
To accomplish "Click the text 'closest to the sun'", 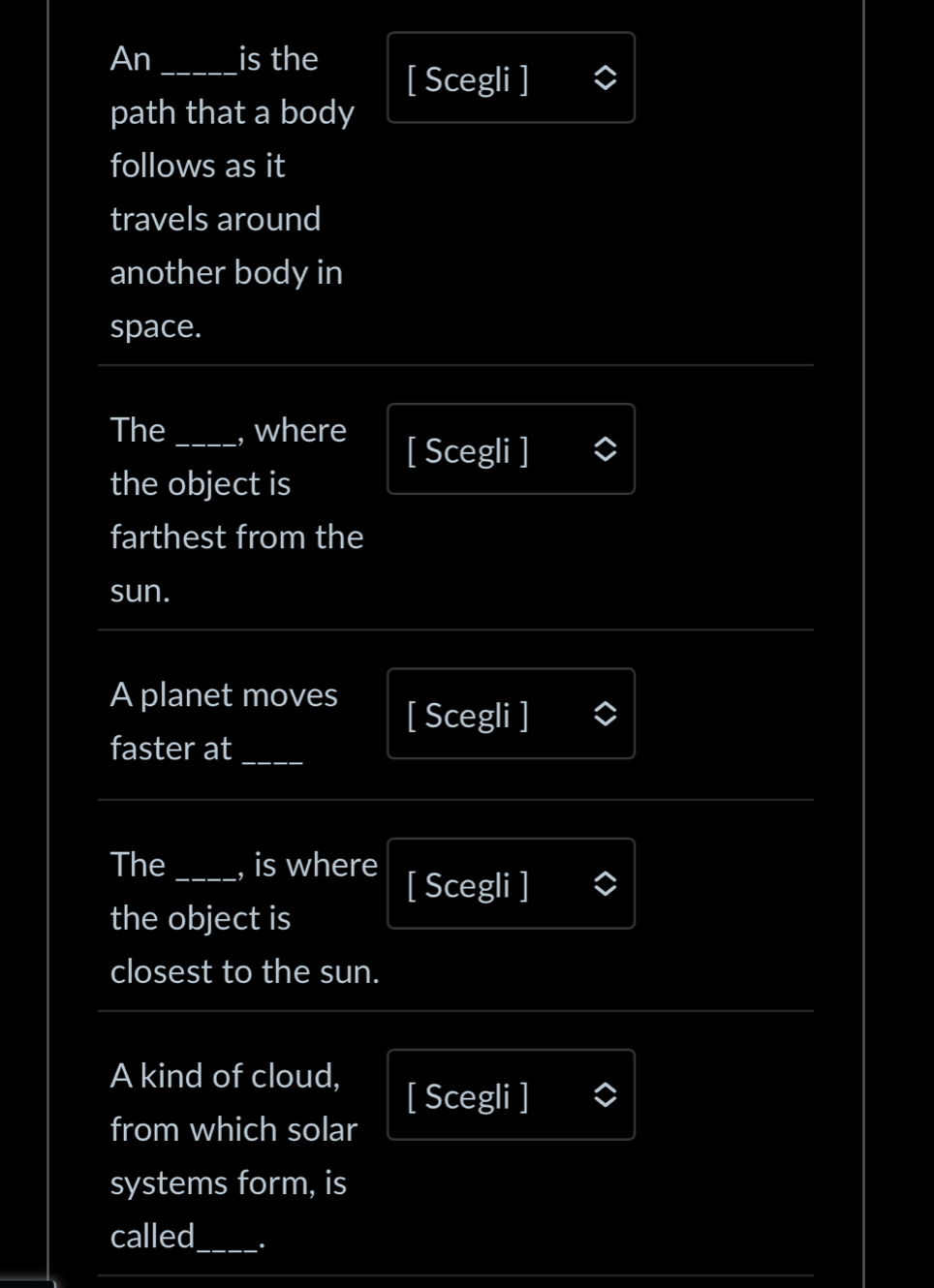I will point(244,971).
